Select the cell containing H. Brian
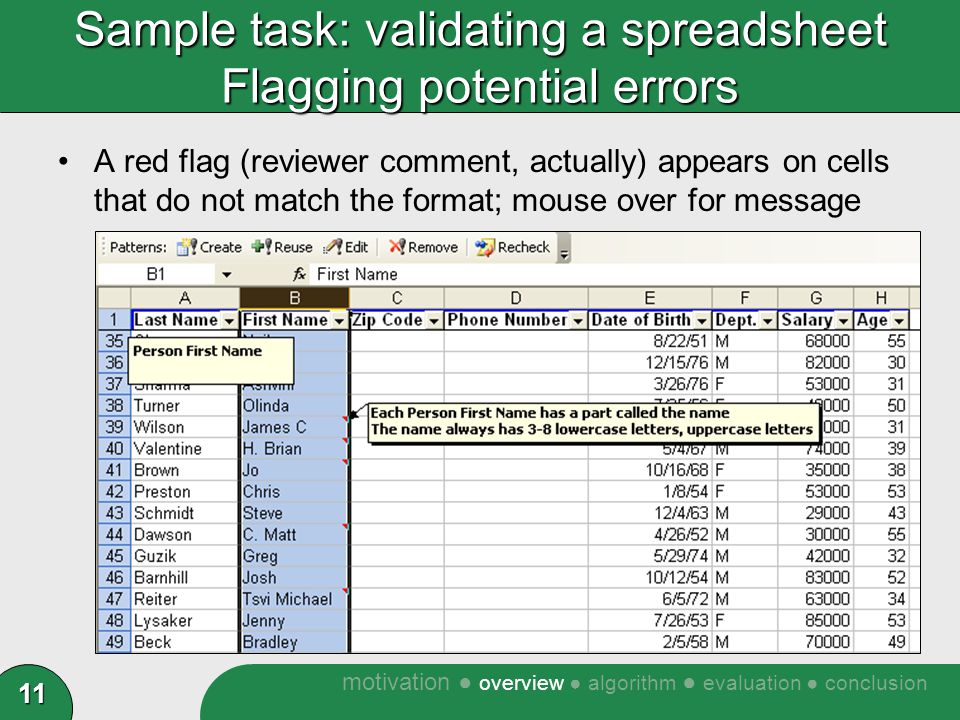This screenshot has height=720, width=960. tap(294, 449)
